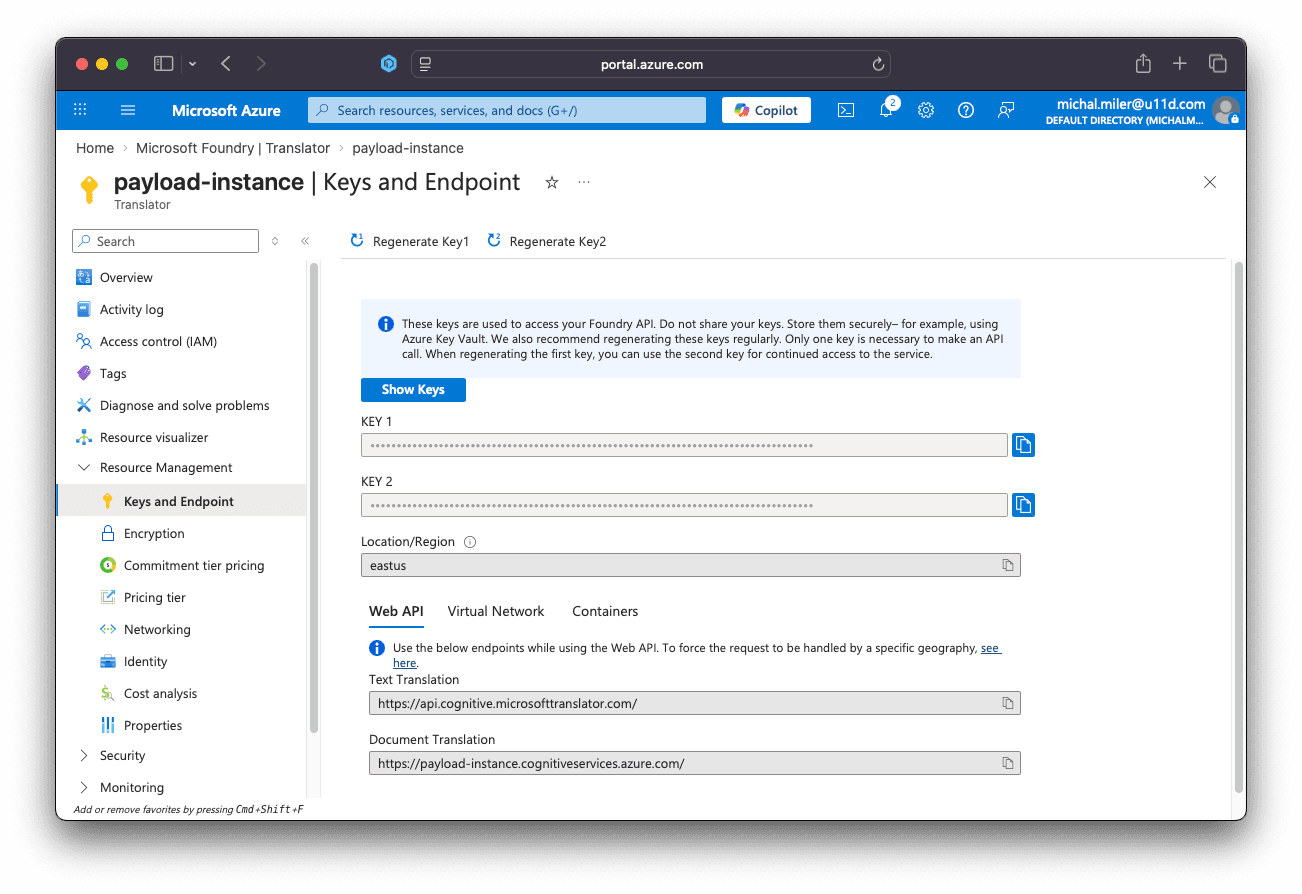The image size is (1302, 894).
Task: Regenerate Key1 from the command bar
Action: [408, 241]
